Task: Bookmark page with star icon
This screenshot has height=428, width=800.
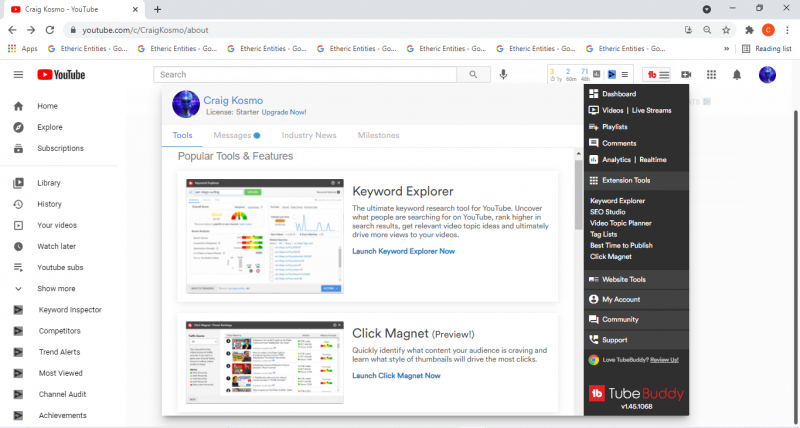Action: tap(726, 30)
